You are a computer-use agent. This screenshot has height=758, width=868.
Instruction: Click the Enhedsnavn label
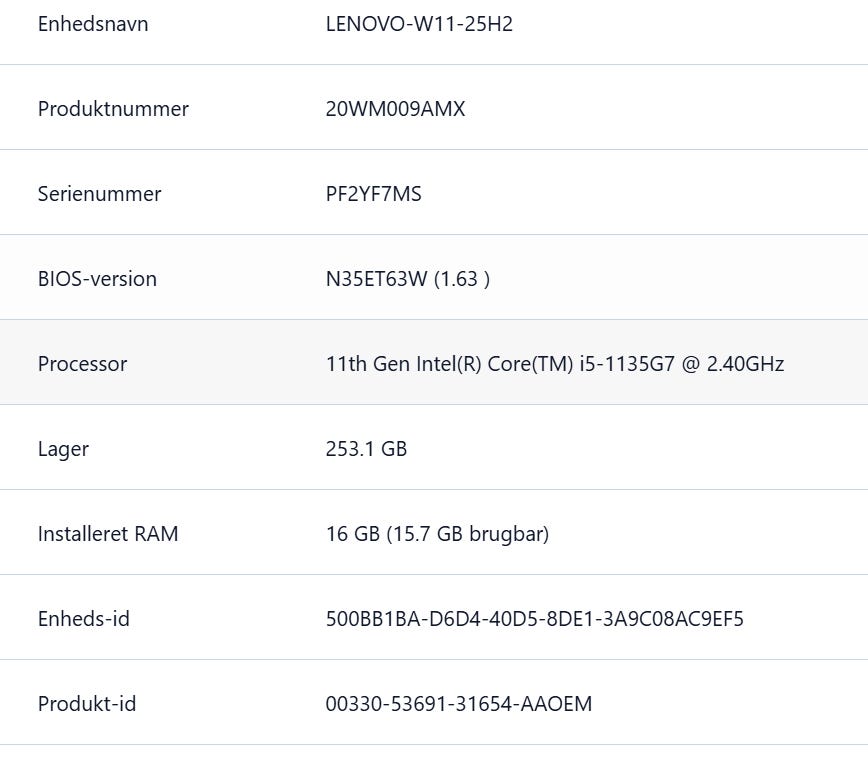[93, 24]
